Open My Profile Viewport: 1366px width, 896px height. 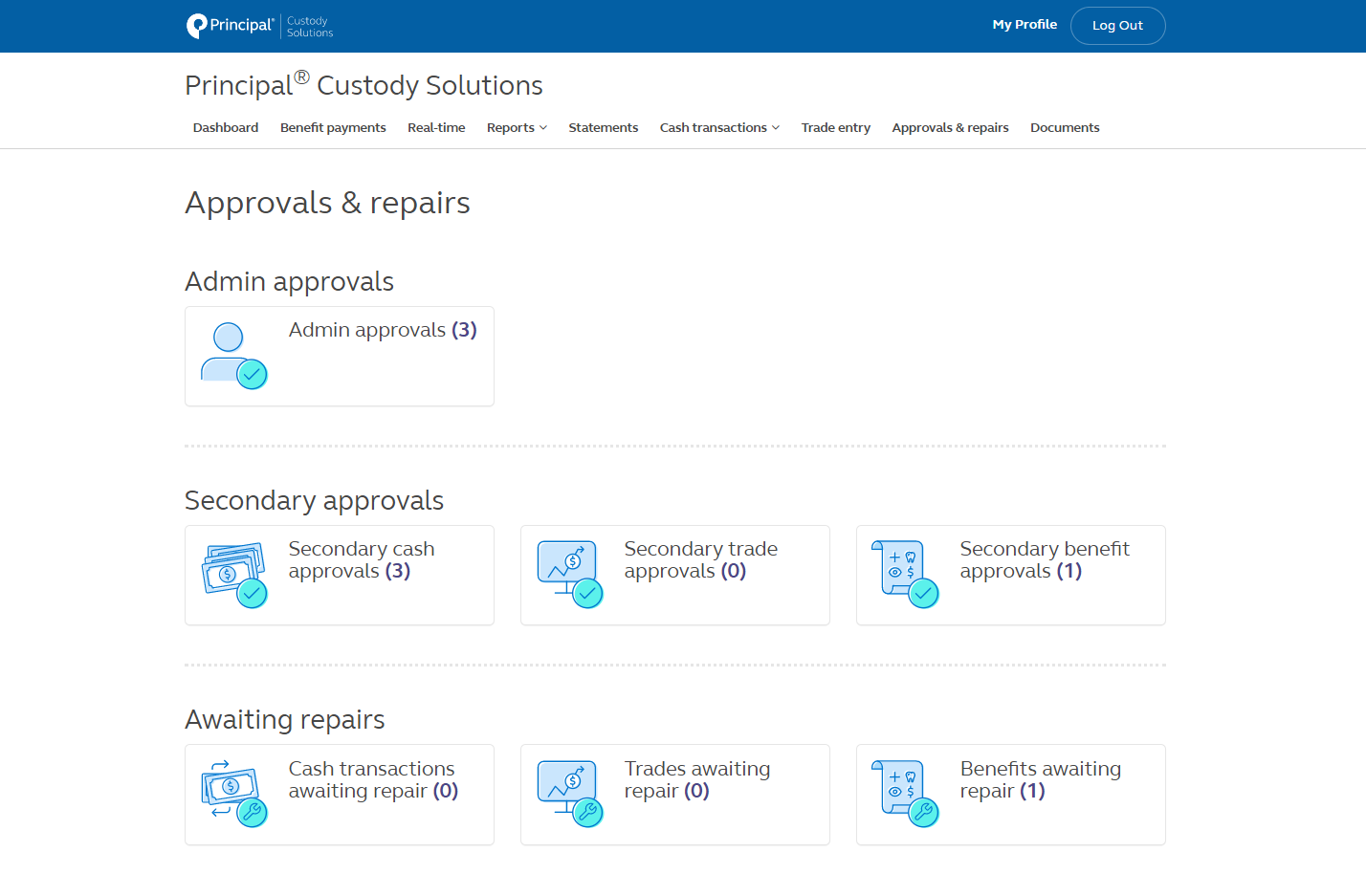click(x=1024, y=24)
